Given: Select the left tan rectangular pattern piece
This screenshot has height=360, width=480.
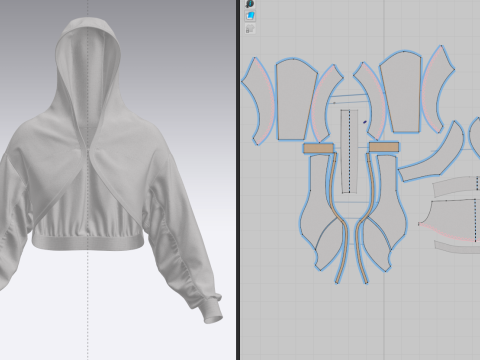Looking at the screenshot, I should [318, 148].
